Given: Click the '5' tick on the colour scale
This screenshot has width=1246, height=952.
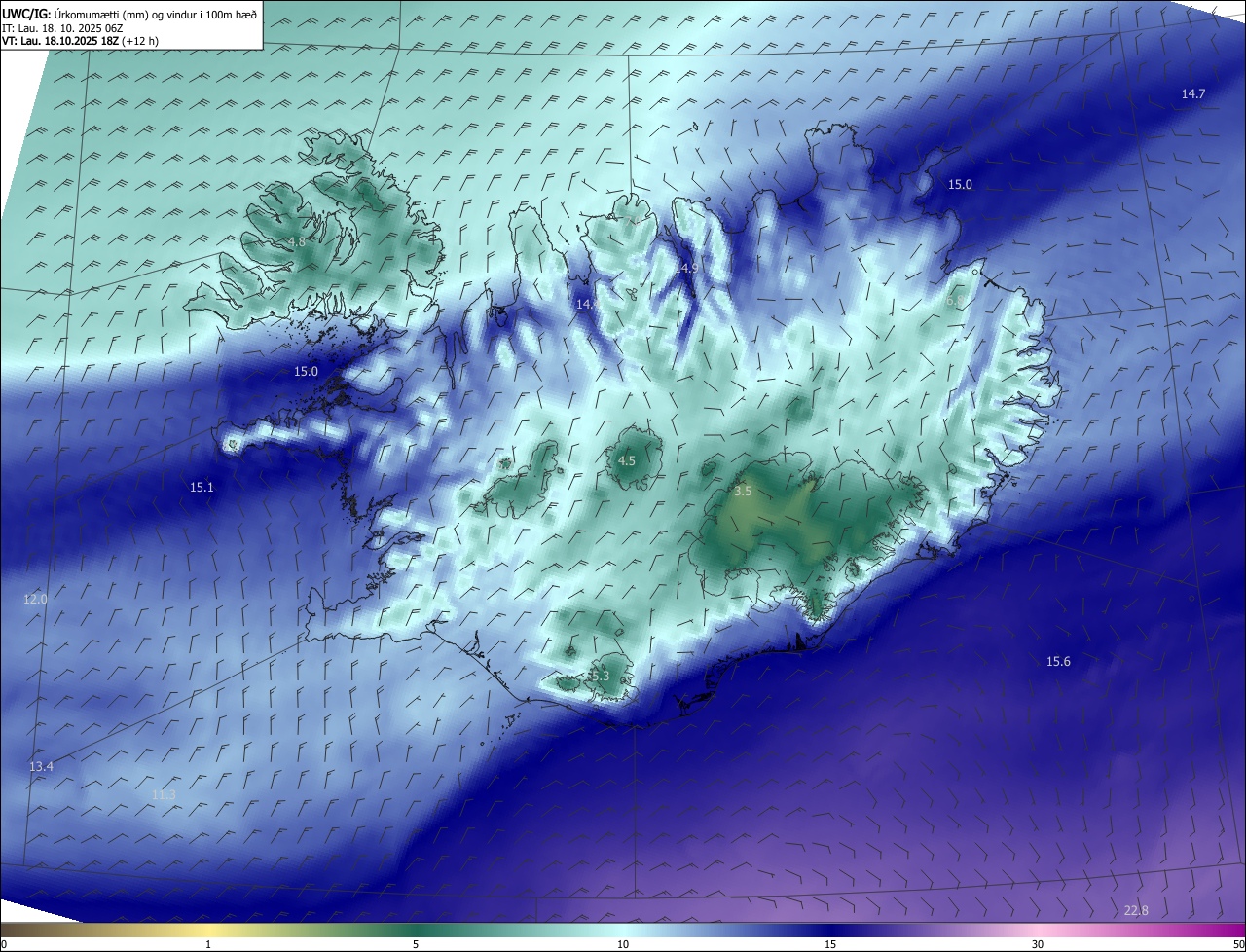Looking at the screenshot, I should 416,944.
